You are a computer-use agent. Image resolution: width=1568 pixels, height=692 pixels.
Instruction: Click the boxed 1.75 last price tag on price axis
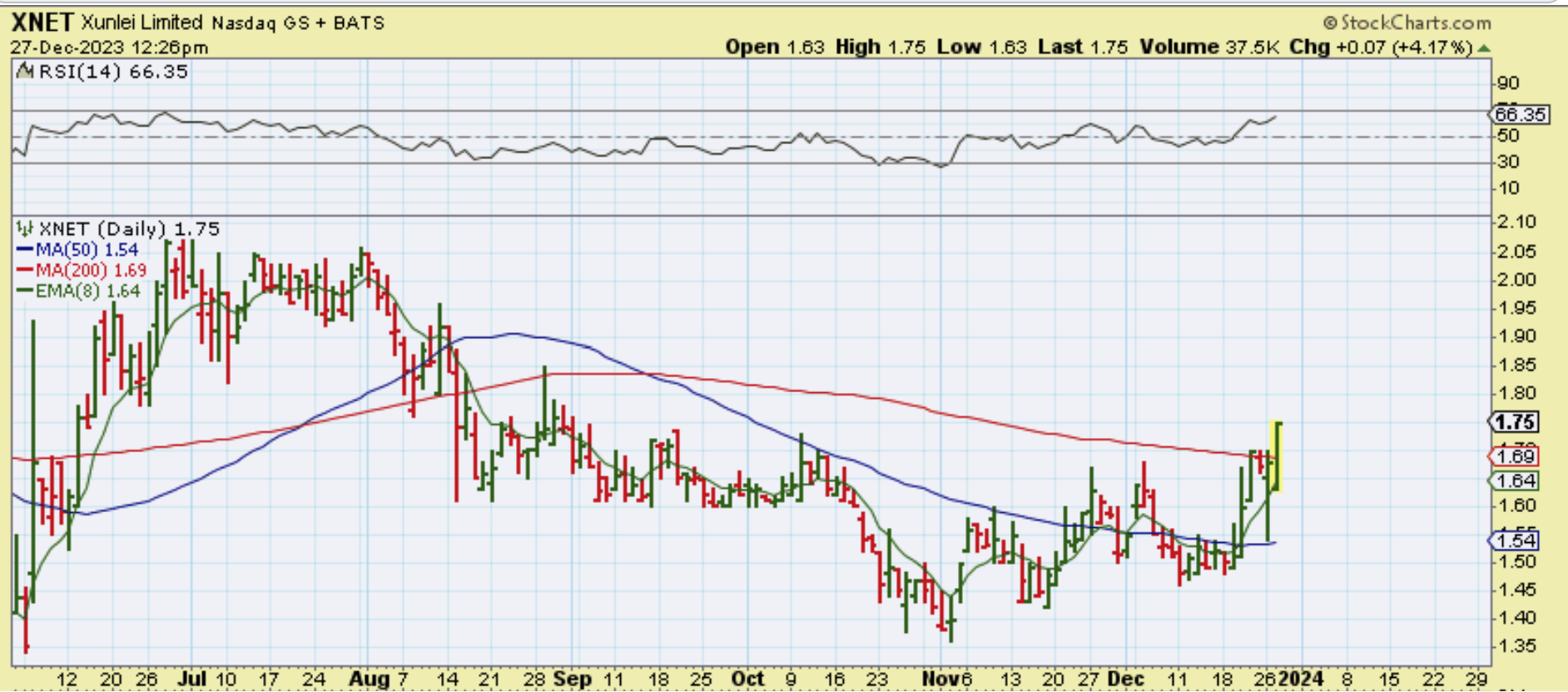[x=1515, y=422]
